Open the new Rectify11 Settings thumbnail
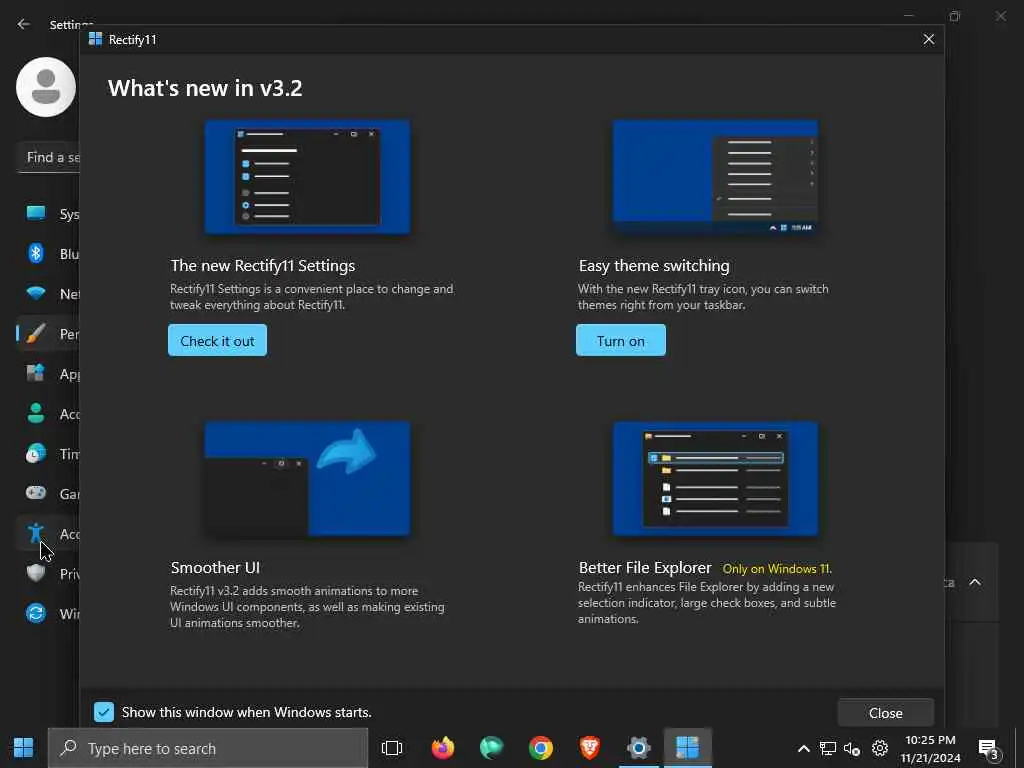Screen dimensions: 1024x768 [x=308, y=176]
